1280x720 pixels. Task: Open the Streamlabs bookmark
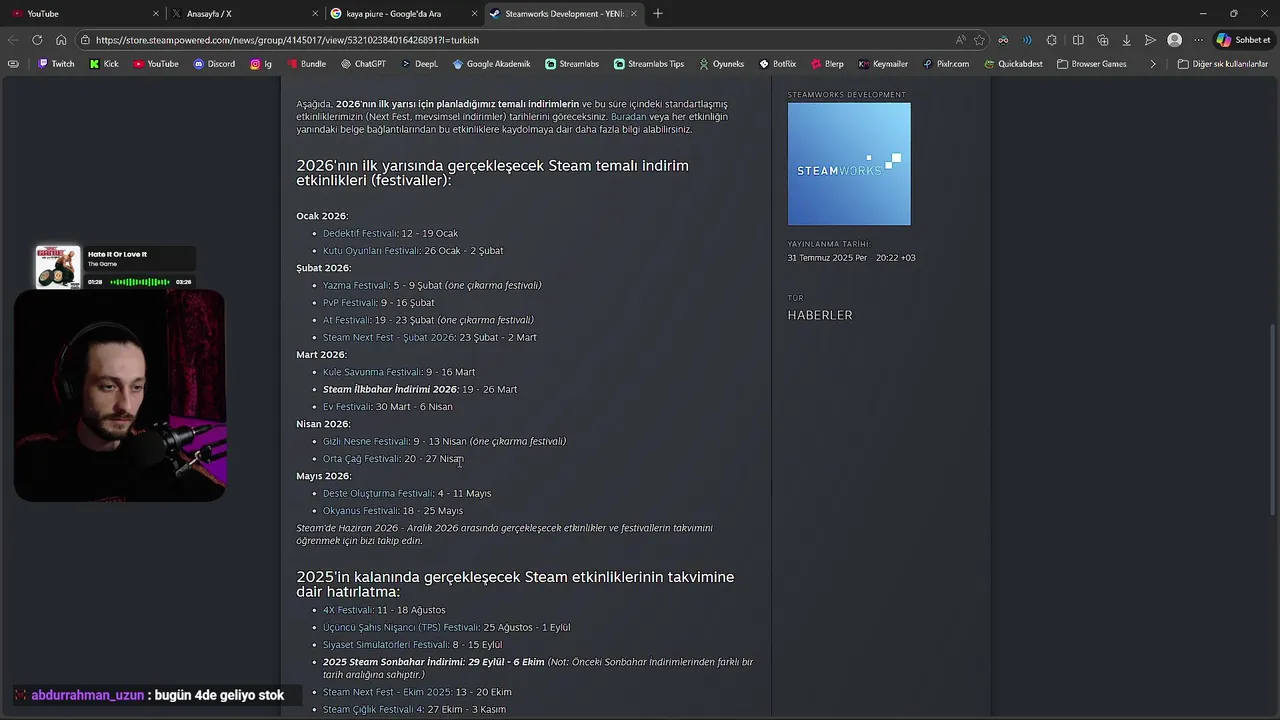click(x=572, y=64)
